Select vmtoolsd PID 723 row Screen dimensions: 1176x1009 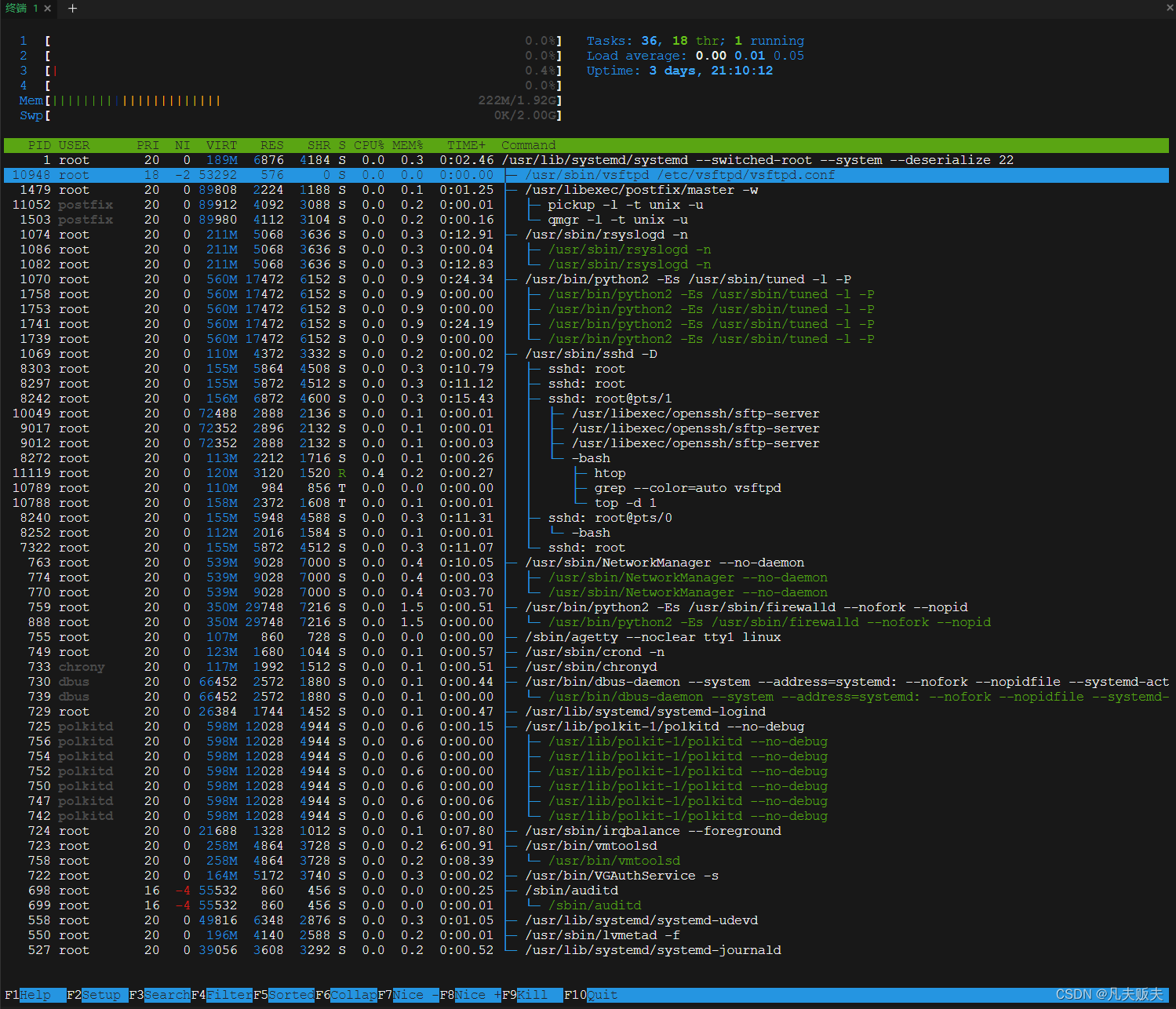click(x=586, y=846)
